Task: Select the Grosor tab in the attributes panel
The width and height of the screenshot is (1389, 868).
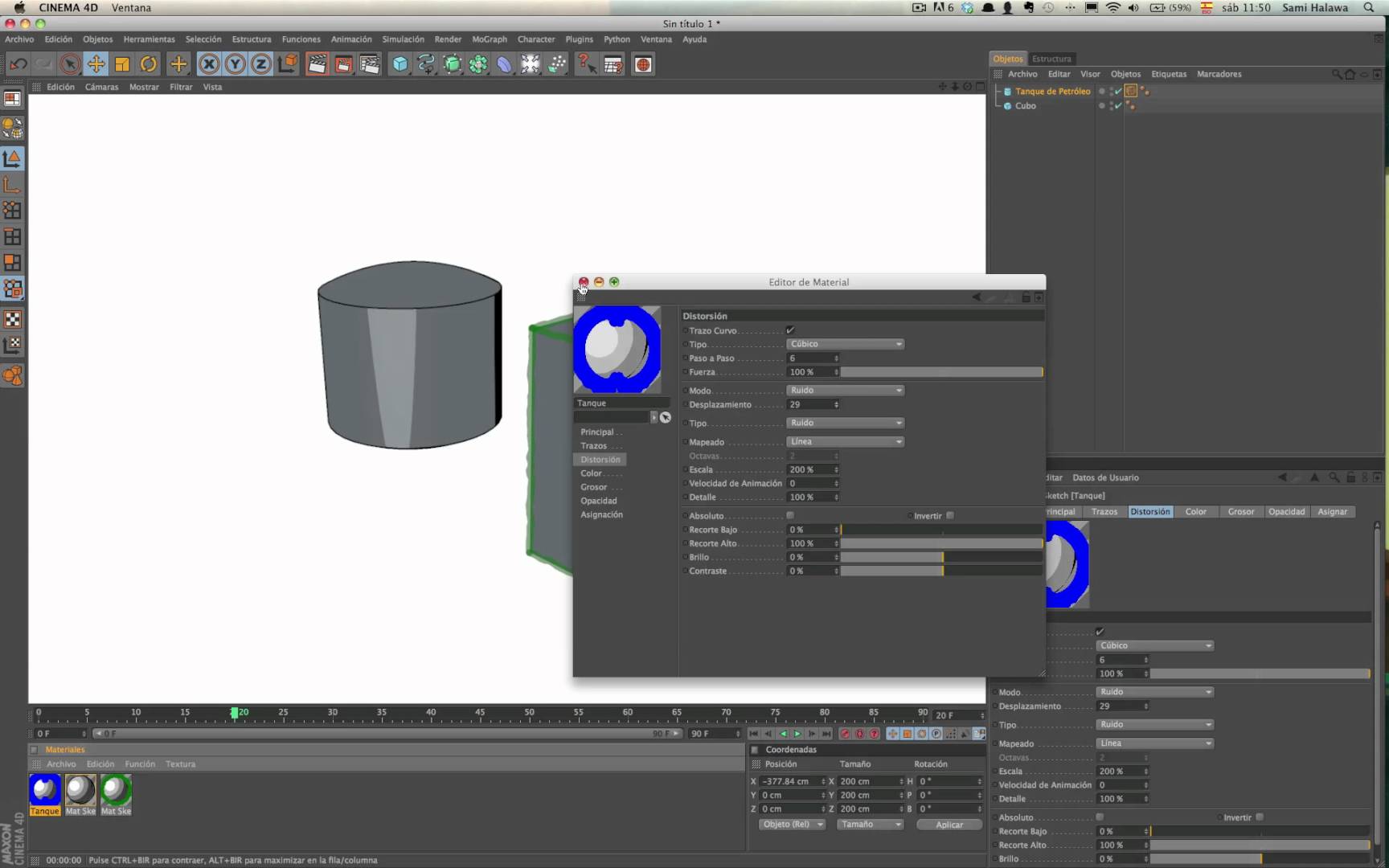Action: click(x=1241, y=512)
